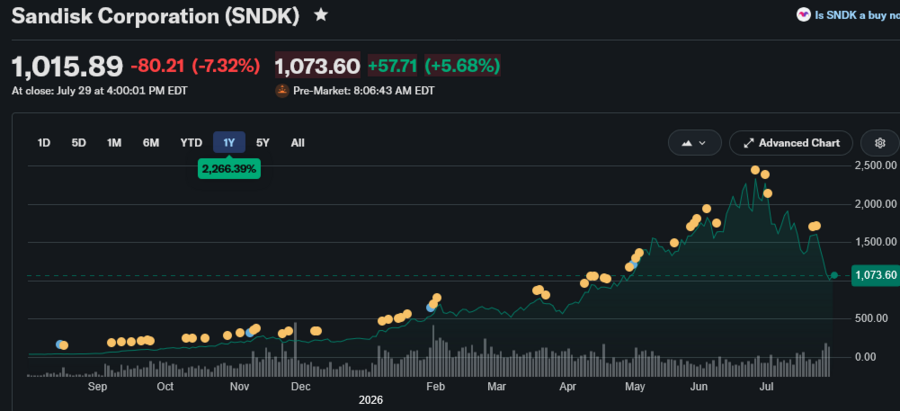Click the 1,073.60 price label on axis
900x411 pixels.
(x=875, y=276)
